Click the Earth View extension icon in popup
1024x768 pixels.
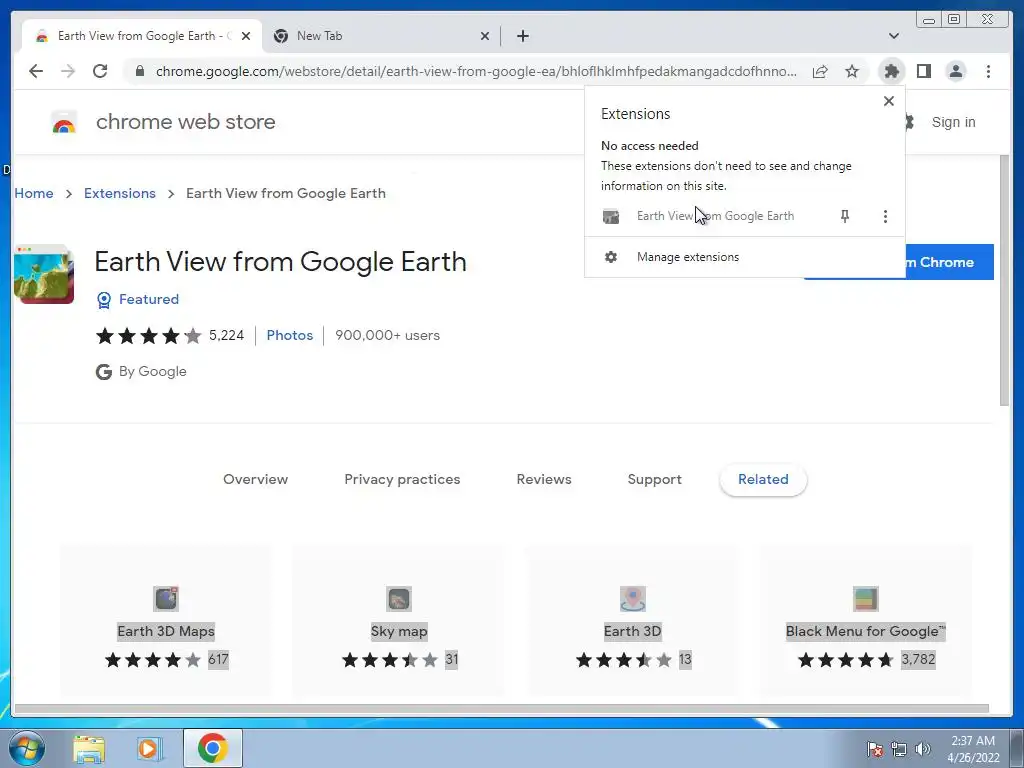[x=611, y=216]
